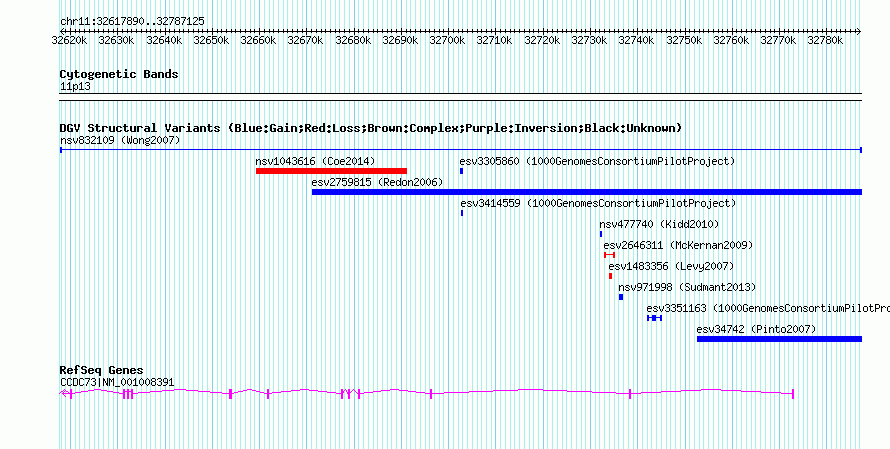Select the blue esv34742 gain bar
This screenshot has height=449, width=890.
779,339
